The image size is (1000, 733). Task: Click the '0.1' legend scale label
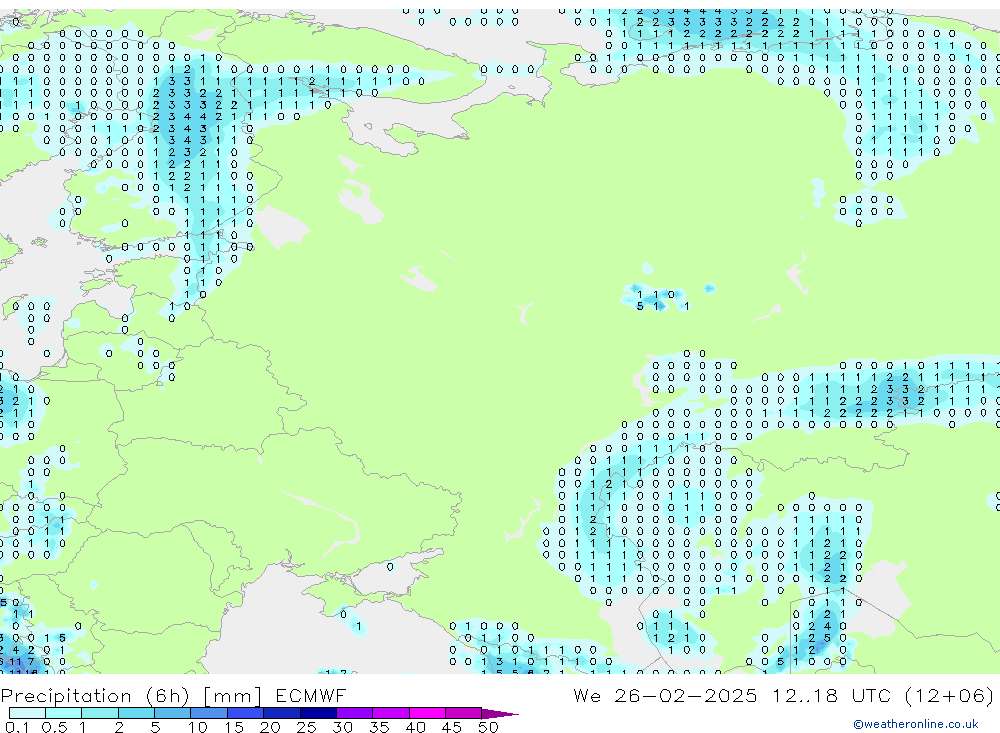(17, 727)
